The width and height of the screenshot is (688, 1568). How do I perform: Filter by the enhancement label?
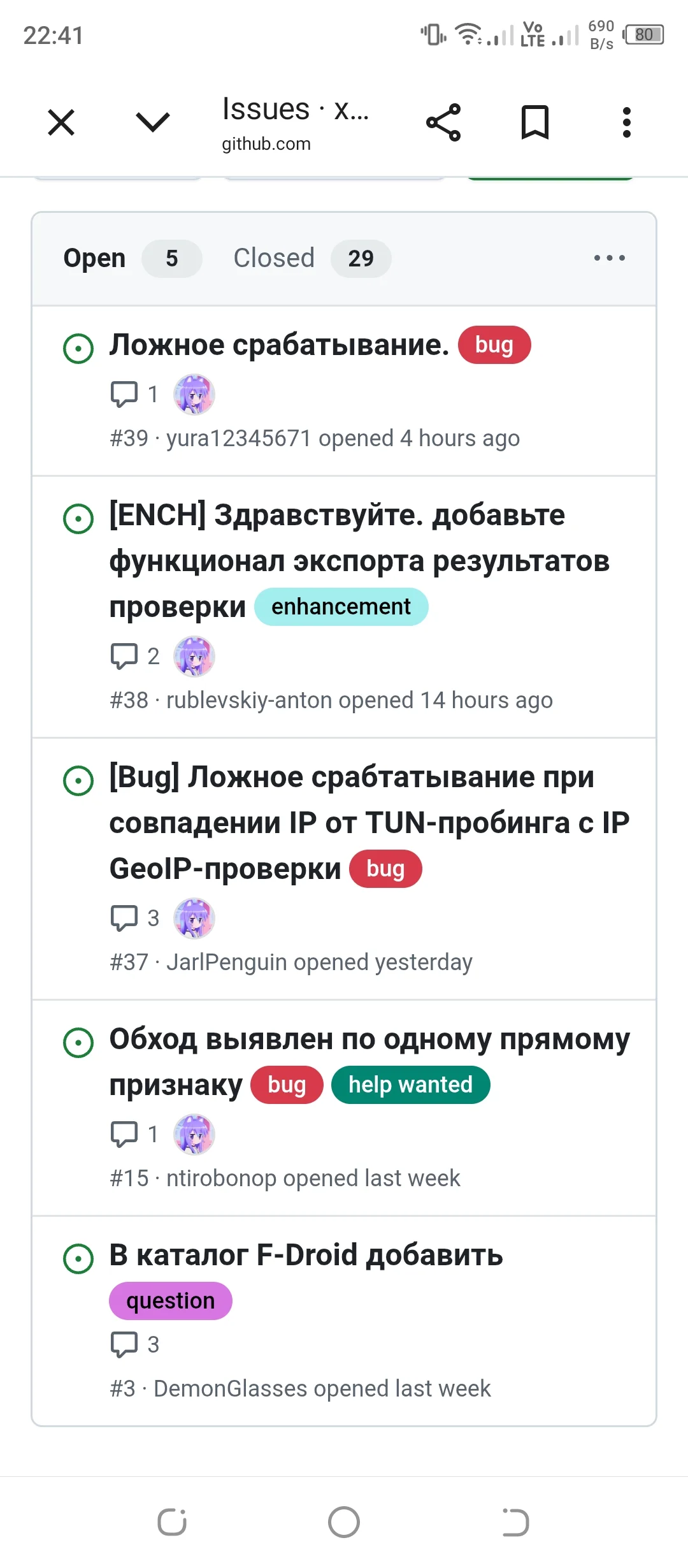point(341,607)
